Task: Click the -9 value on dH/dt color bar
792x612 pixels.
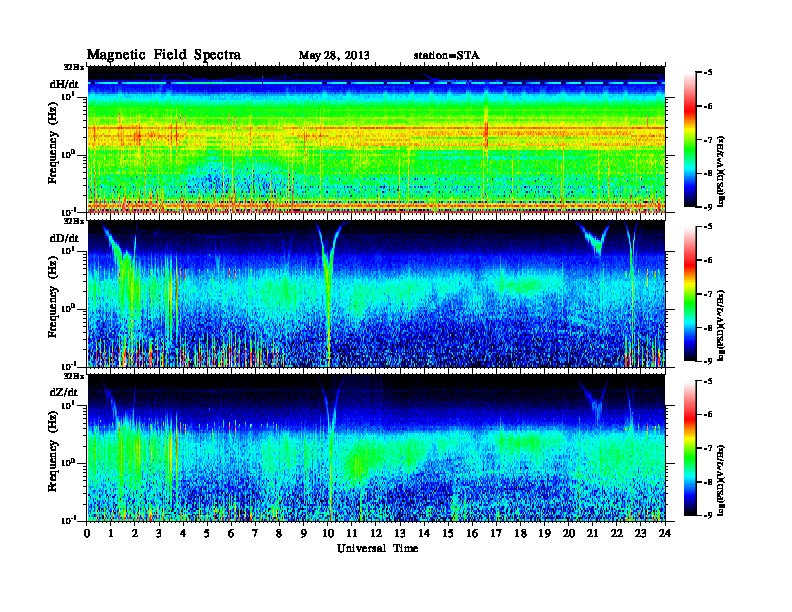Action: pos(708,207)
